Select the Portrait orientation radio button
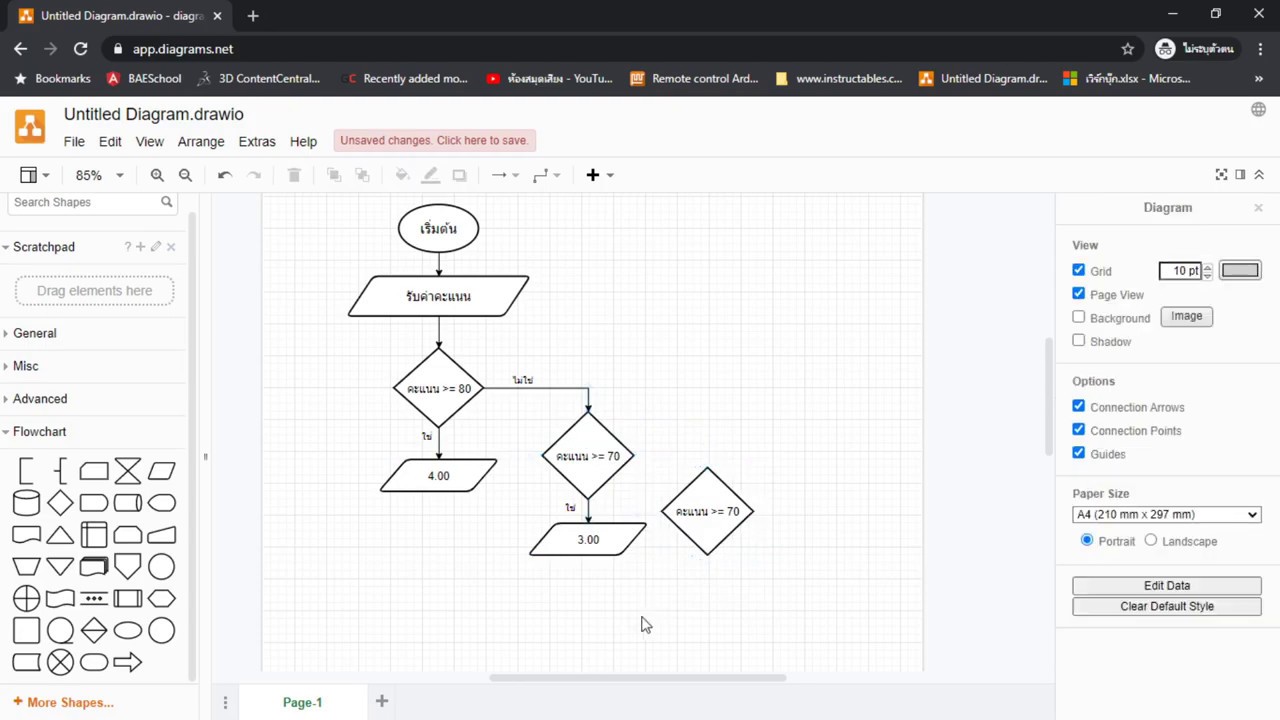 [x=1087, y=540]
